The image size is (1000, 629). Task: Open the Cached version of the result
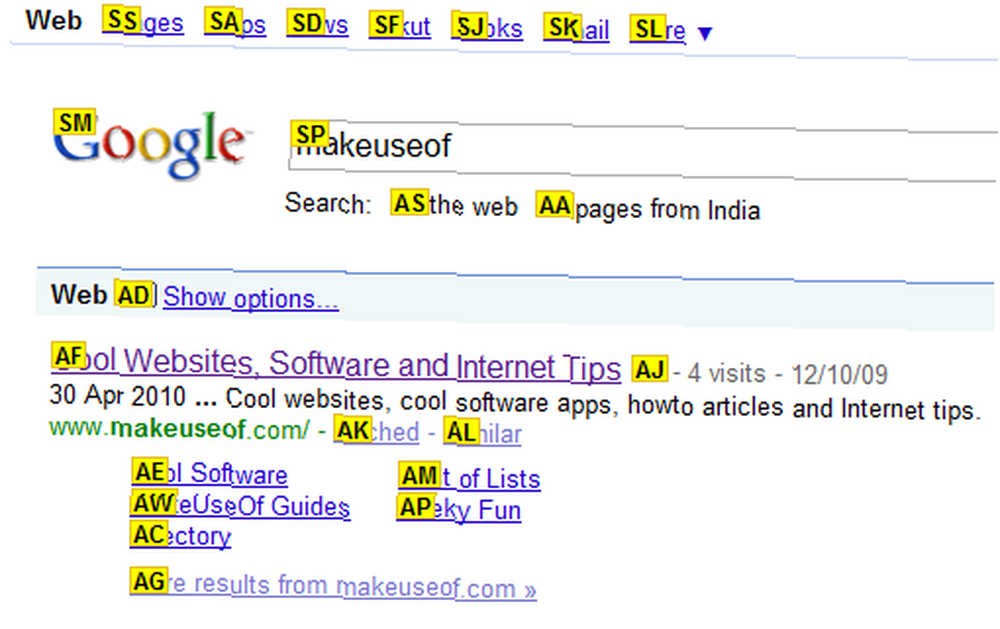click(x=376, y=431)
